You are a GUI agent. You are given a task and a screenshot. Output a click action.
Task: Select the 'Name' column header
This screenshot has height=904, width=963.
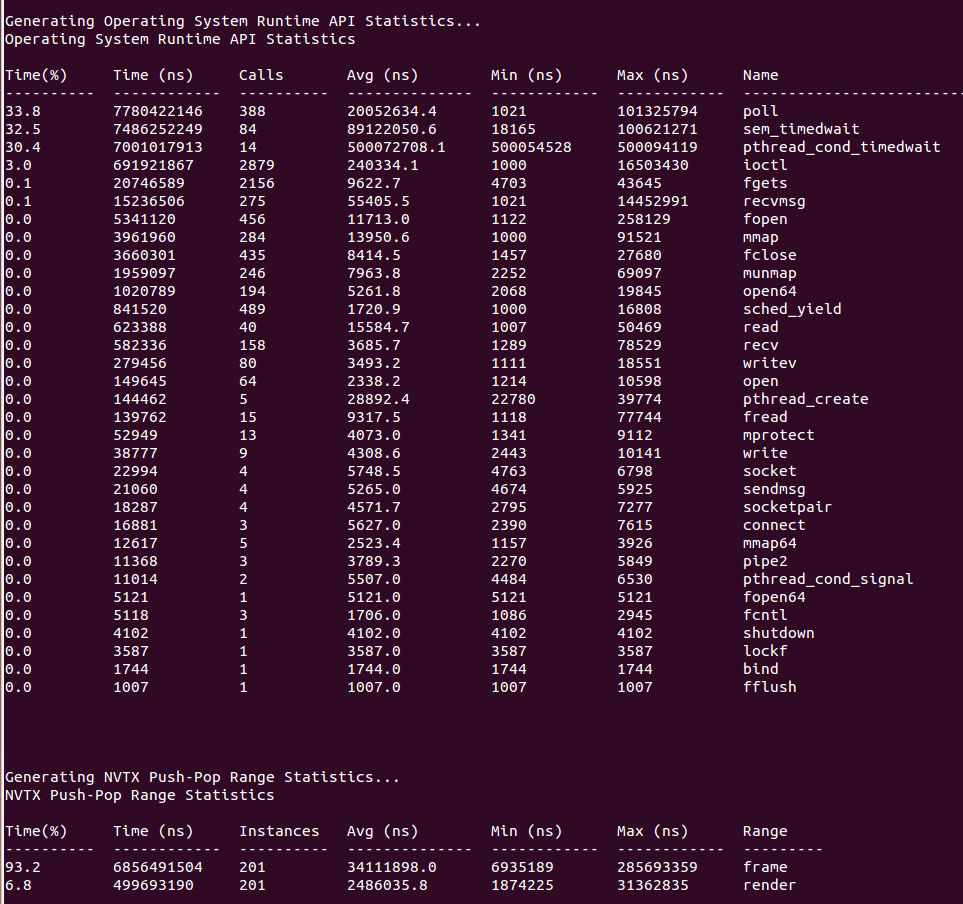point(764,75)
